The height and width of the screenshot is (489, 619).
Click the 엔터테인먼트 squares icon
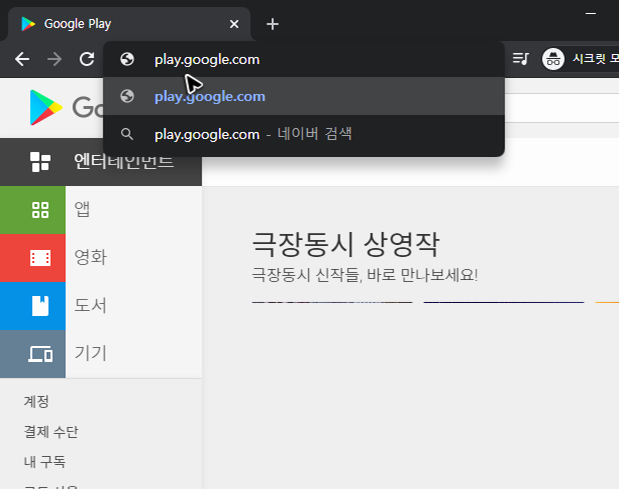(x=40, y=162)
